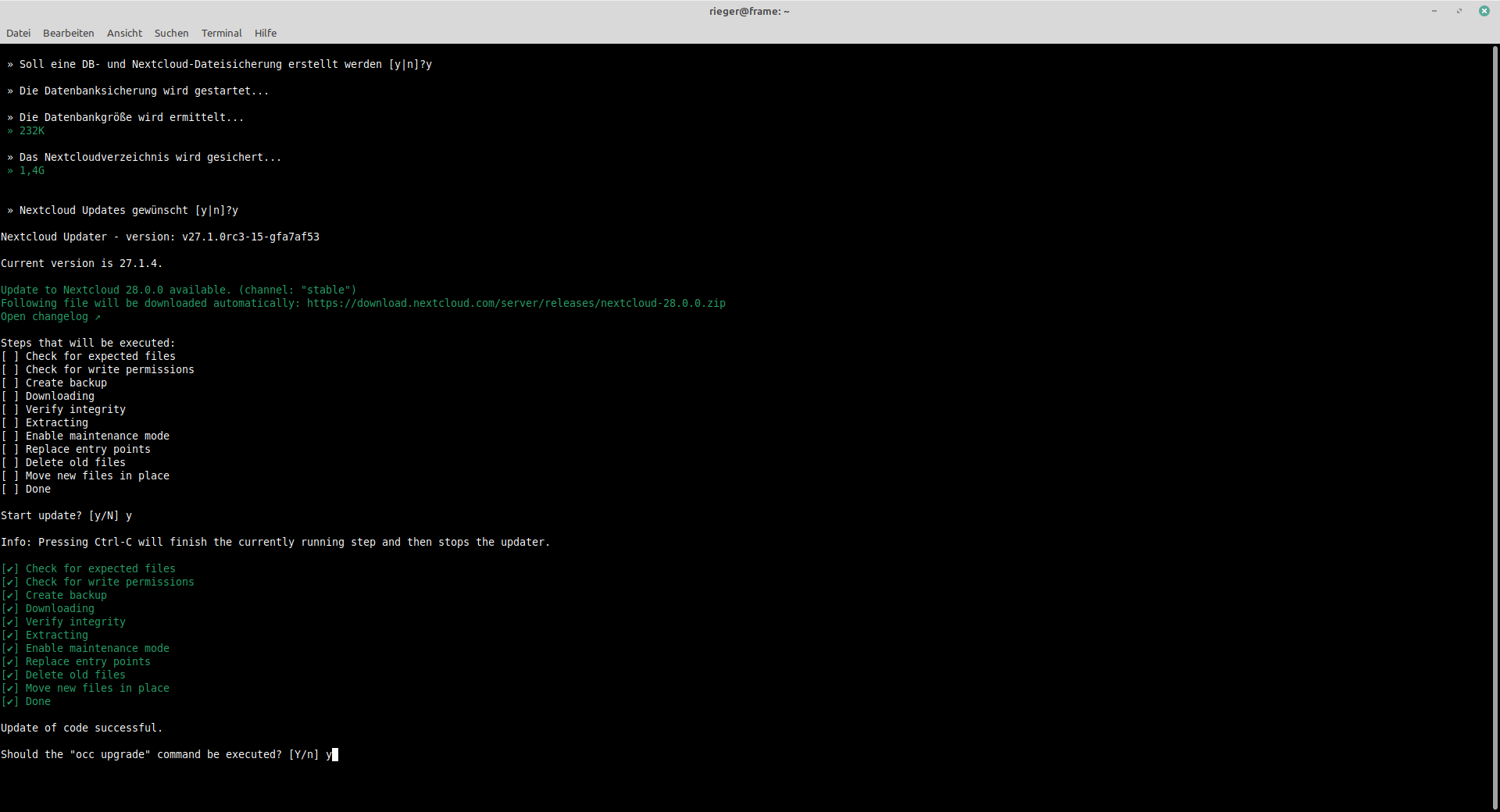Click 'Die Datenbankgröße wird ermittelt...' line

(x=126, y=117)
